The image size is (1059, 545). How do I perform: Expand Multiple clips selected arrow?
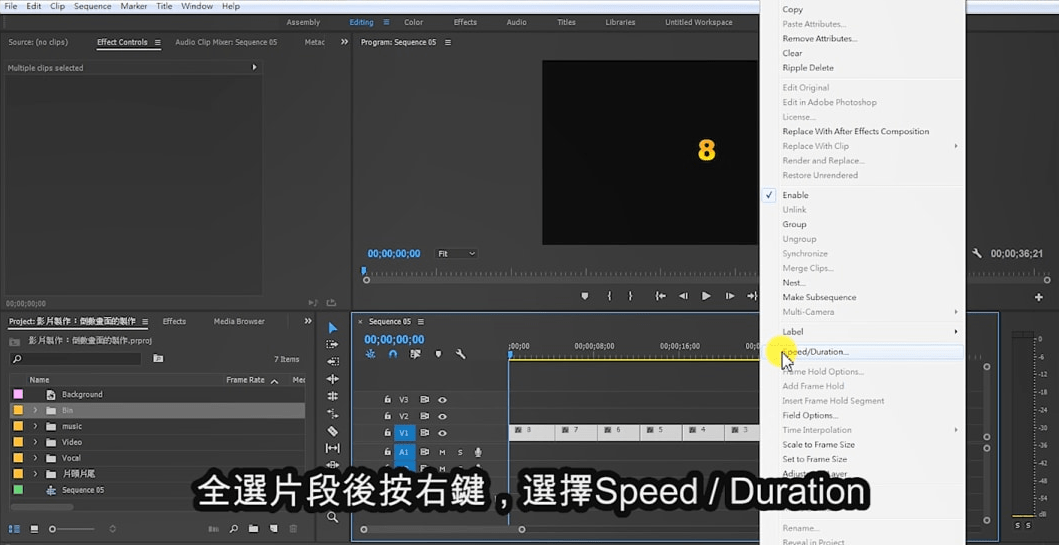click(255, 68)
